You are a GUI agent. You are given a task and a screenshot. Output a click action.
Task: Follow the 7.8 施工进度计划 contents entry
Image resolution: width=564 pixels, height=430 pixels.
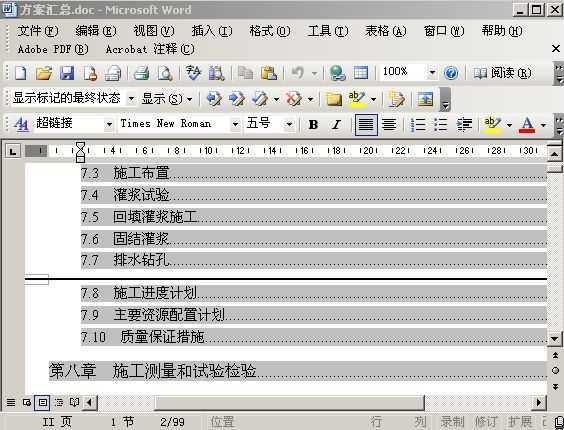coord(314,293)
